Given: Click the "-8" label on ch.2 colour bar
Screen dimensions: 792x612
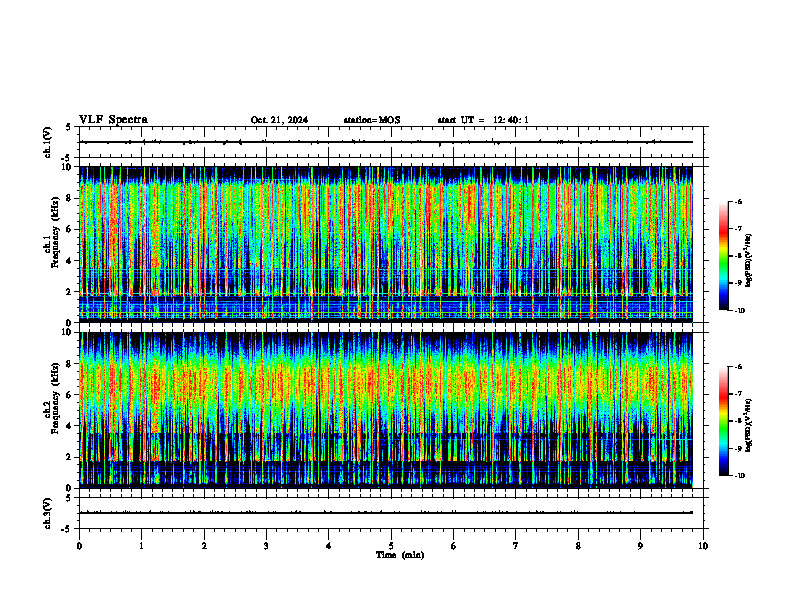Looking at the screenshot, I should (x=738, y=421).
